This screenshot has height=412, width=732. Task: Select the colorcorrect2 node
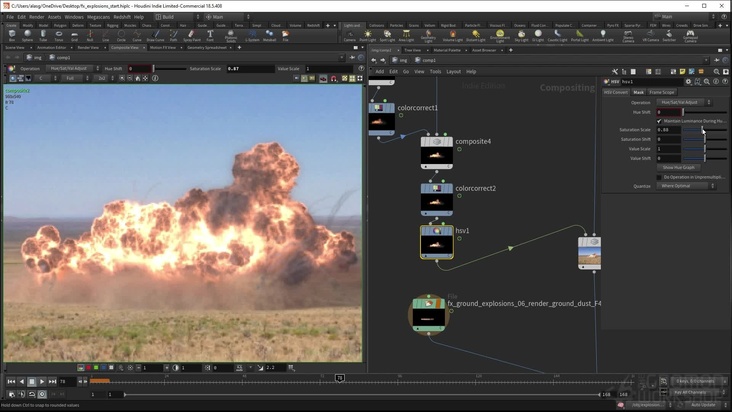tap(436, 200)
